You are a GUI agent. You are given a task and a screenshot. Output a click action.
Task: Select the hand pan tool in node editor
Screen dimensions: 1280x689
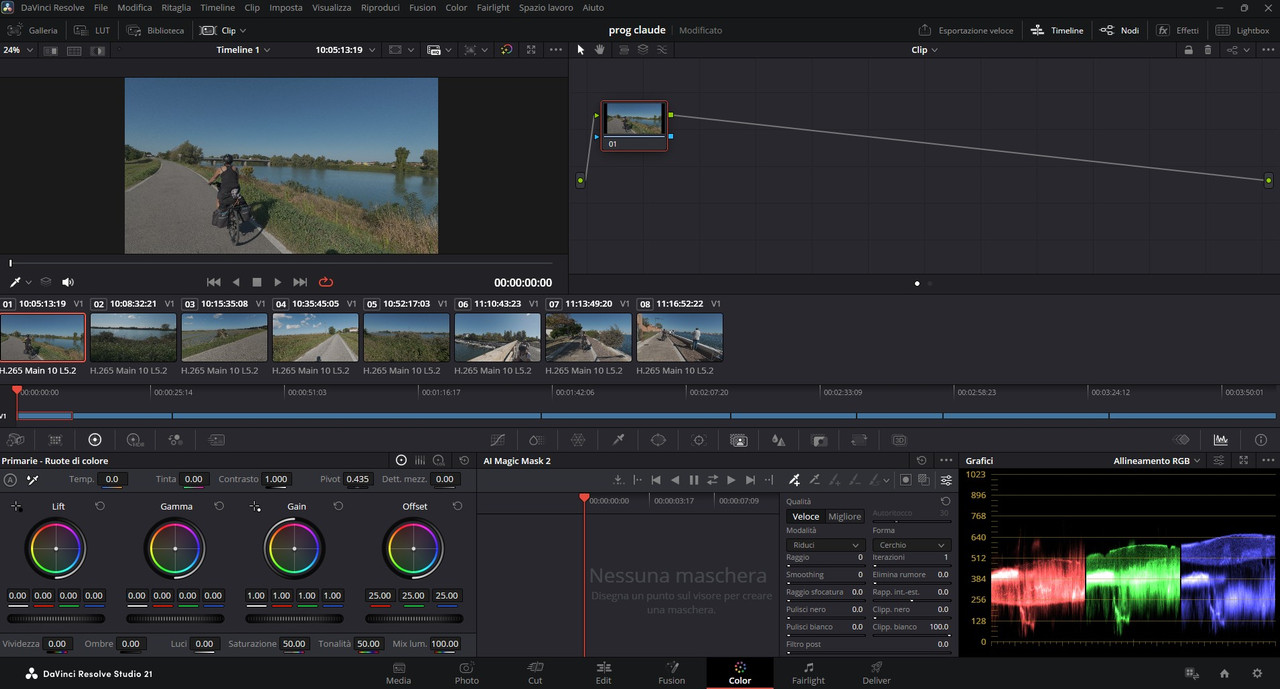pos(599,49)
